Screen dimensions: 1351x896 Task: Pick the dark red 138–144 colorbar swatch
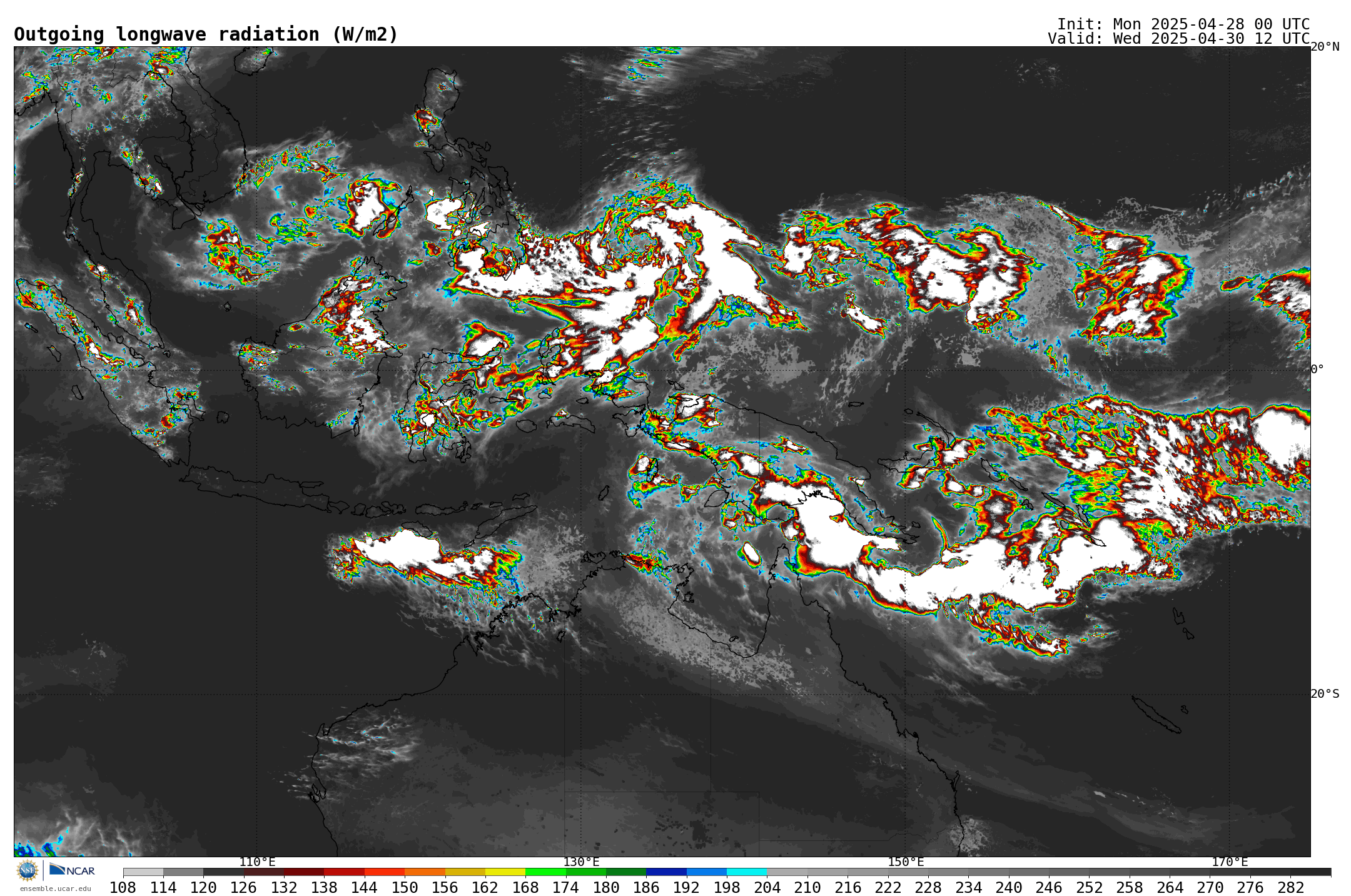click(x=344, y=872)
